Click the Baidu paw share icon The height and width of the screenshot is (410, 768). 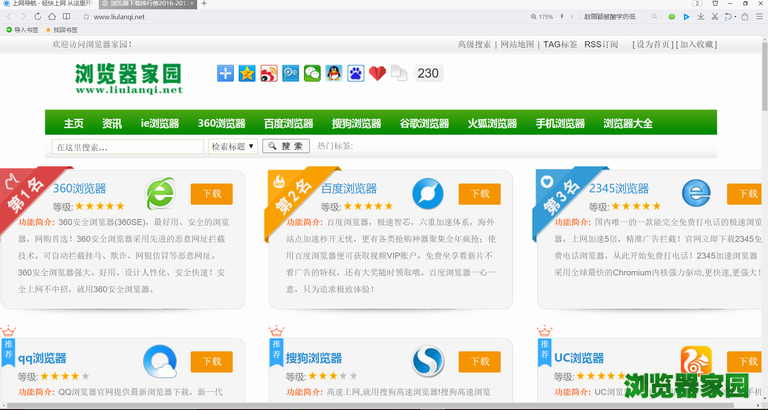pos(355,73)
